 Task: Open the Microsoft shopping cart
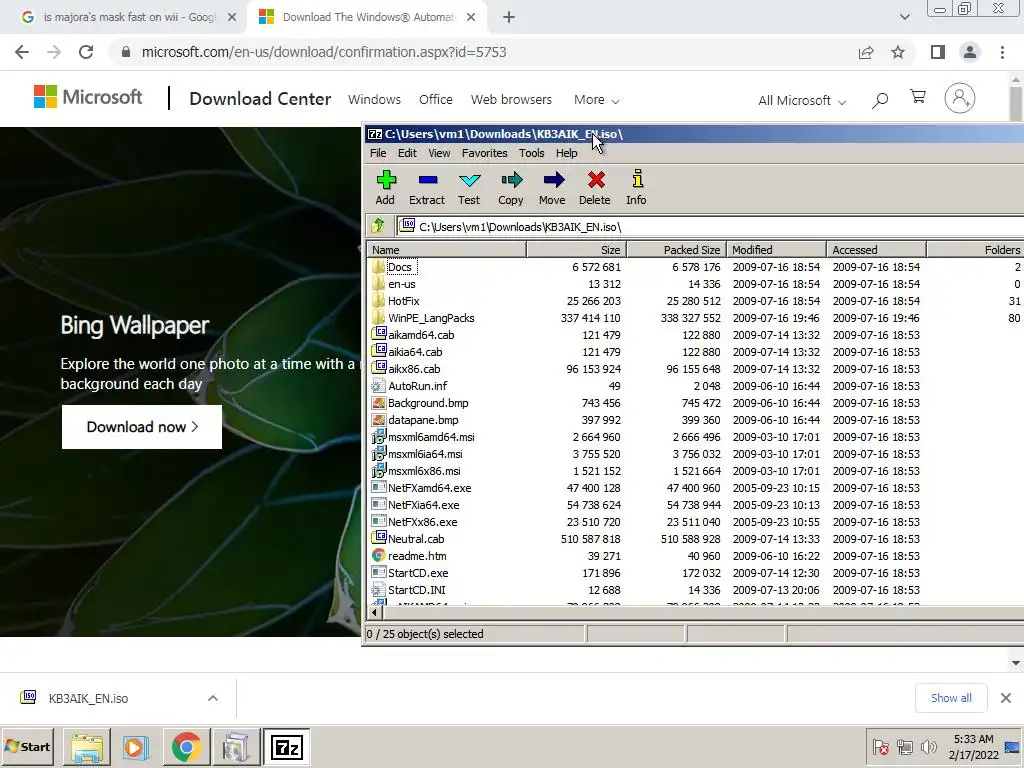point(918,97)
